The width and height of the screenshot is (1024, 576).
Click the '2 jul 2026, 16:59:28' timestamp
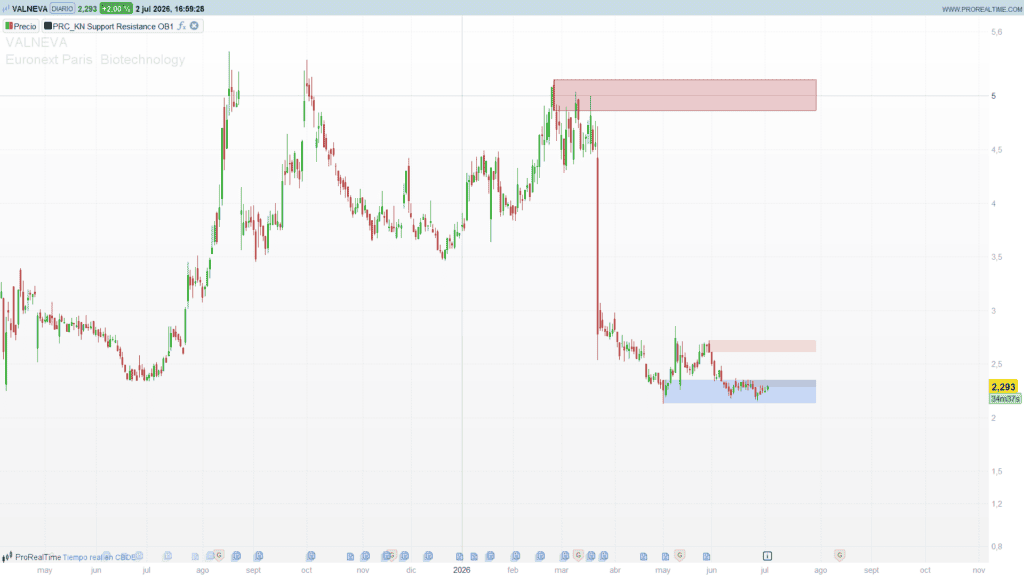(170, 8)
